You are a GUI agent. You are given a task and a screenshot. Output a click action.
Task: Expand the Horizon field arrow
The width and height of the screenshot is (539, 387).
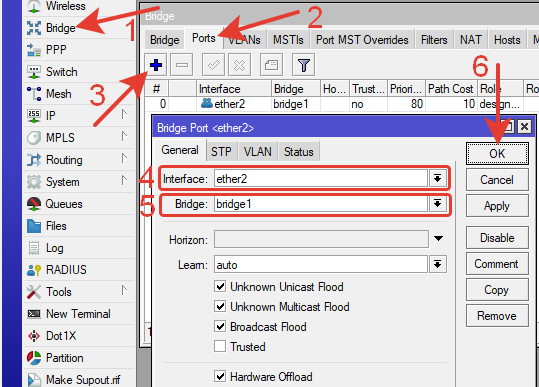(x=438, y=239)
